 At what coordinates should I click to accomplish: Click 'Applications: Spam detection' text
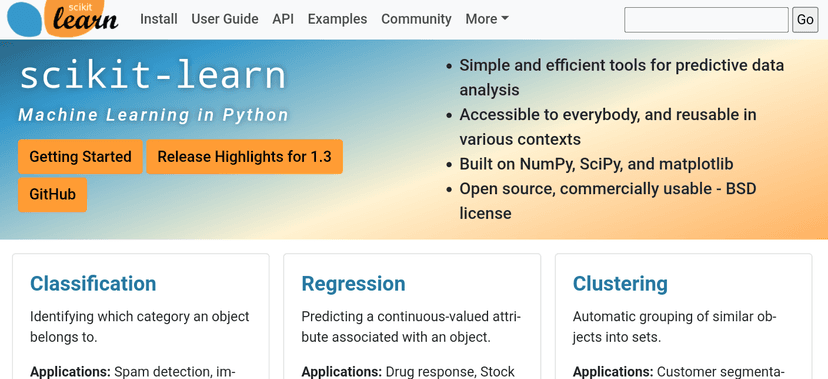tap(133, 372)
